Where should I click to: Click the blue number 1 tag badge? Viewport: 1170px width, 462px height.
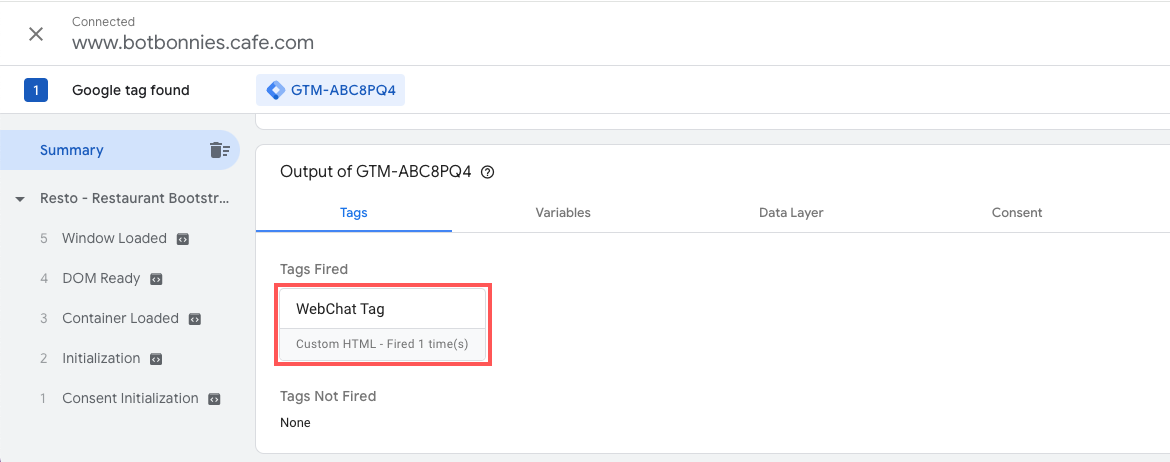pos(36,90)
